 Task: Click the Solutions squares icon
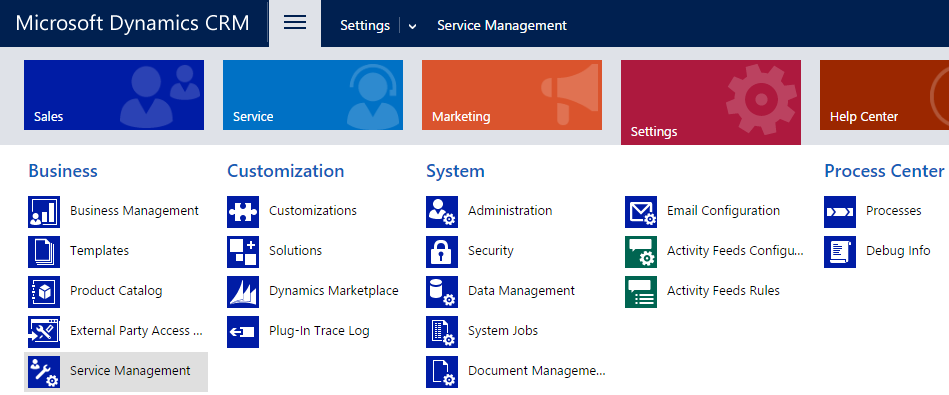pyautogui.click(x=243, y=252)
